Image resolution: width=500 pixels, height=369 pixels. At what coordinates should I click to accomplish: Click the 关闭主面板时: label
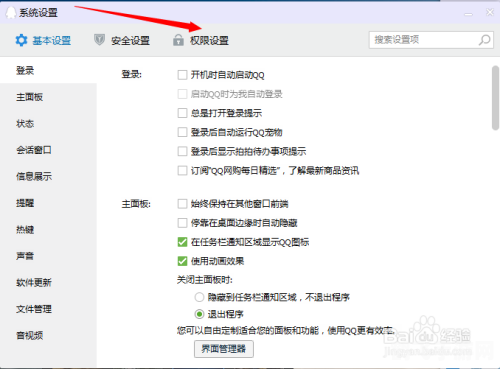pos(204,279)
